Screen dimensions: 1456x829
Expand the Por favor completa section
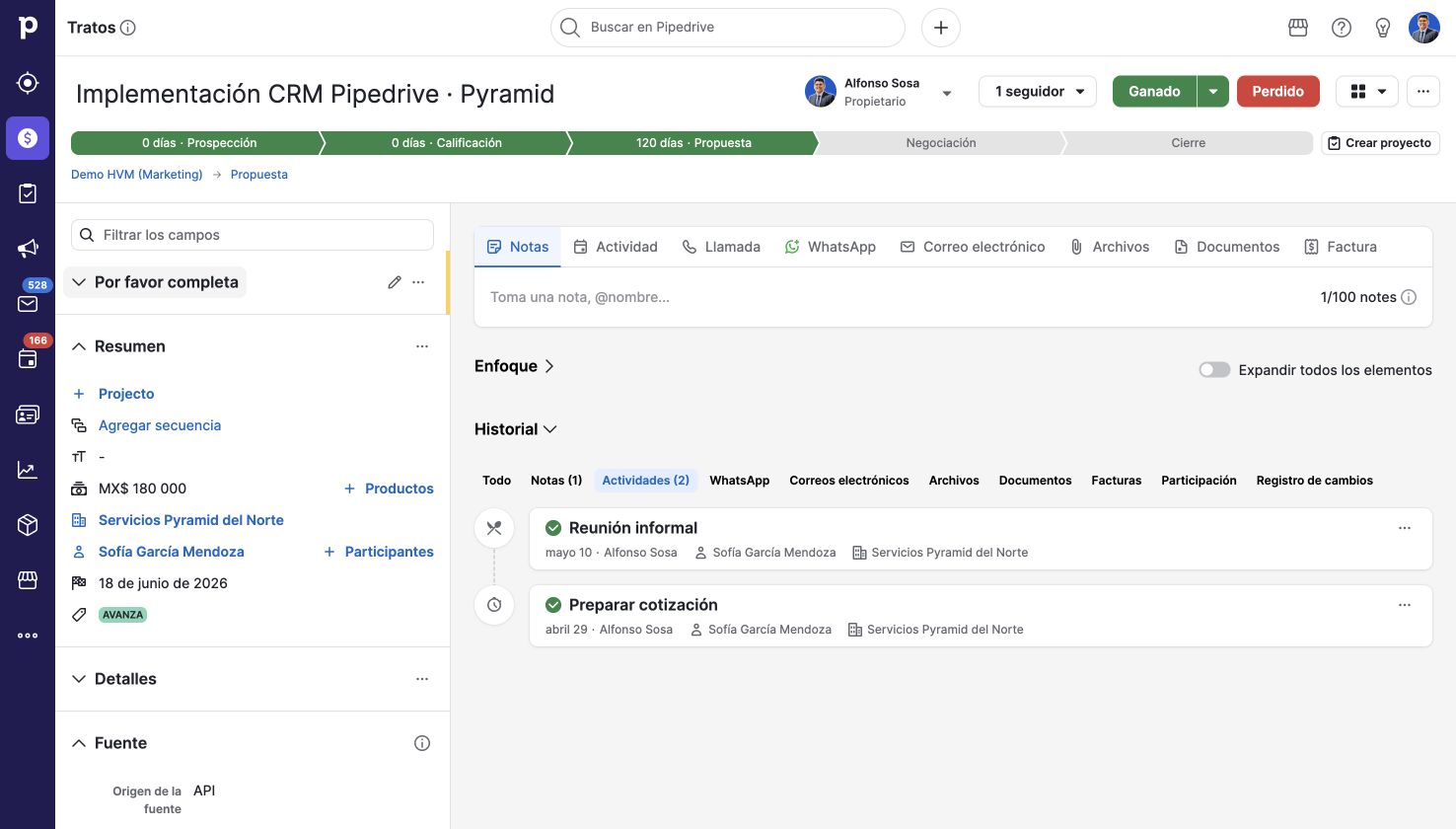pos(155,282)
